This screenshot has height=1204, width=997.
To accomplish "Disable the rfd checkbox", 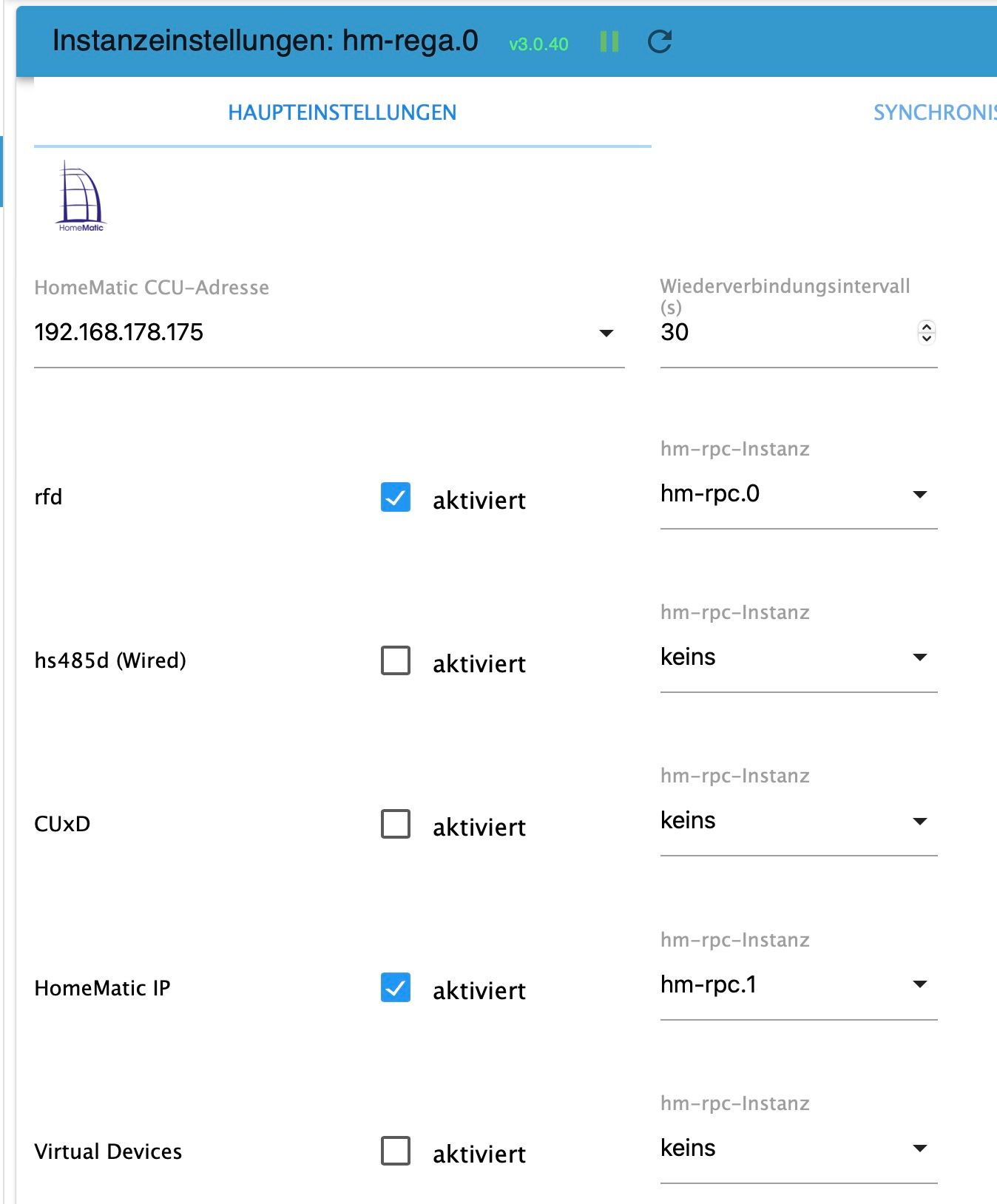I will [396, 498].
